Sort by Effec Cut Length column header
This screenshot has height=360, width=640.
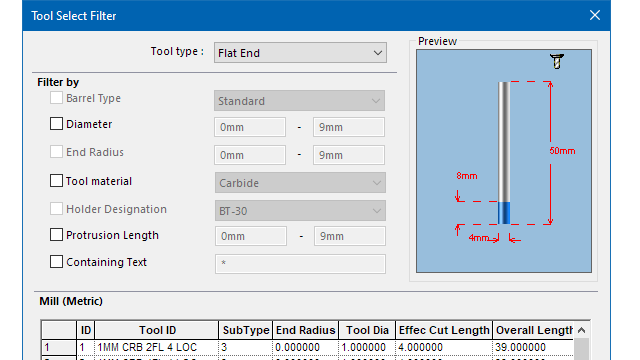coord(444,330)
